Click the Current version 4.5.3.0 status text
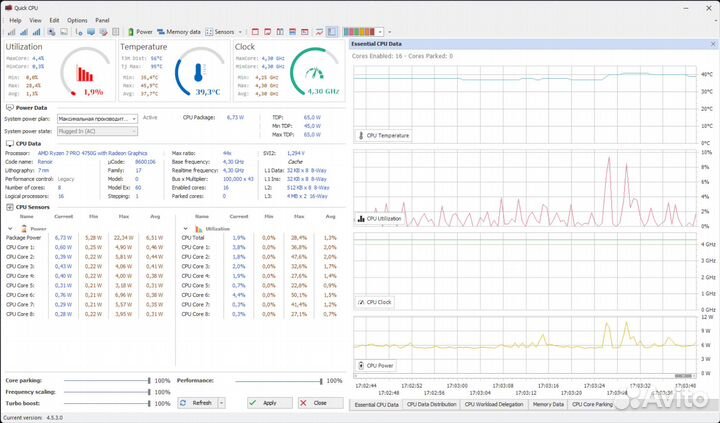 [33, 417]
